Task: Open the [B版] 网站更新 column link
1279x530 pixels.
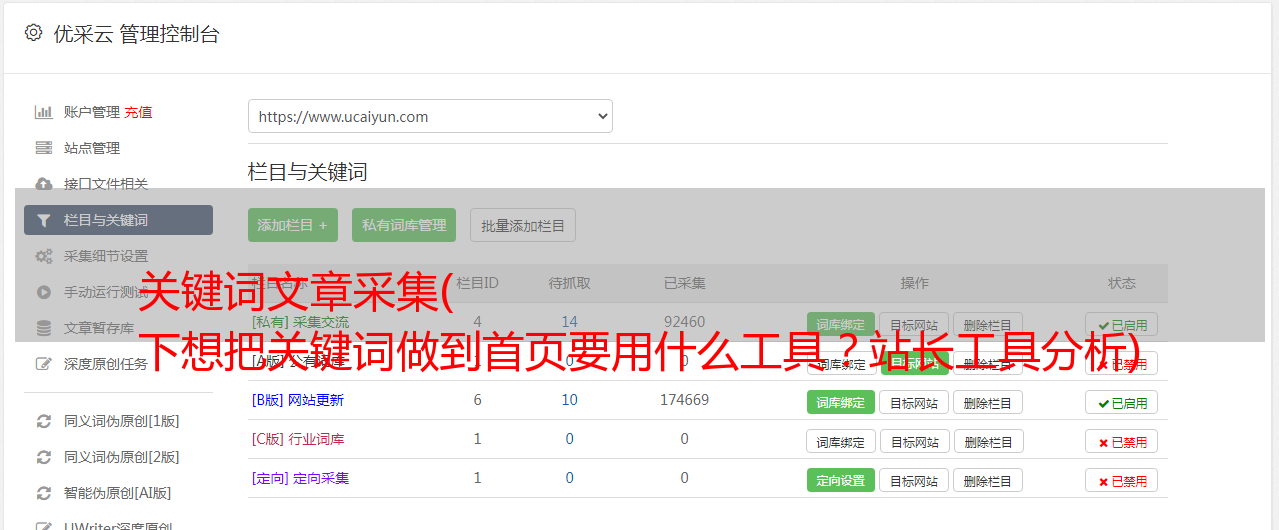Action: (298, 400)
